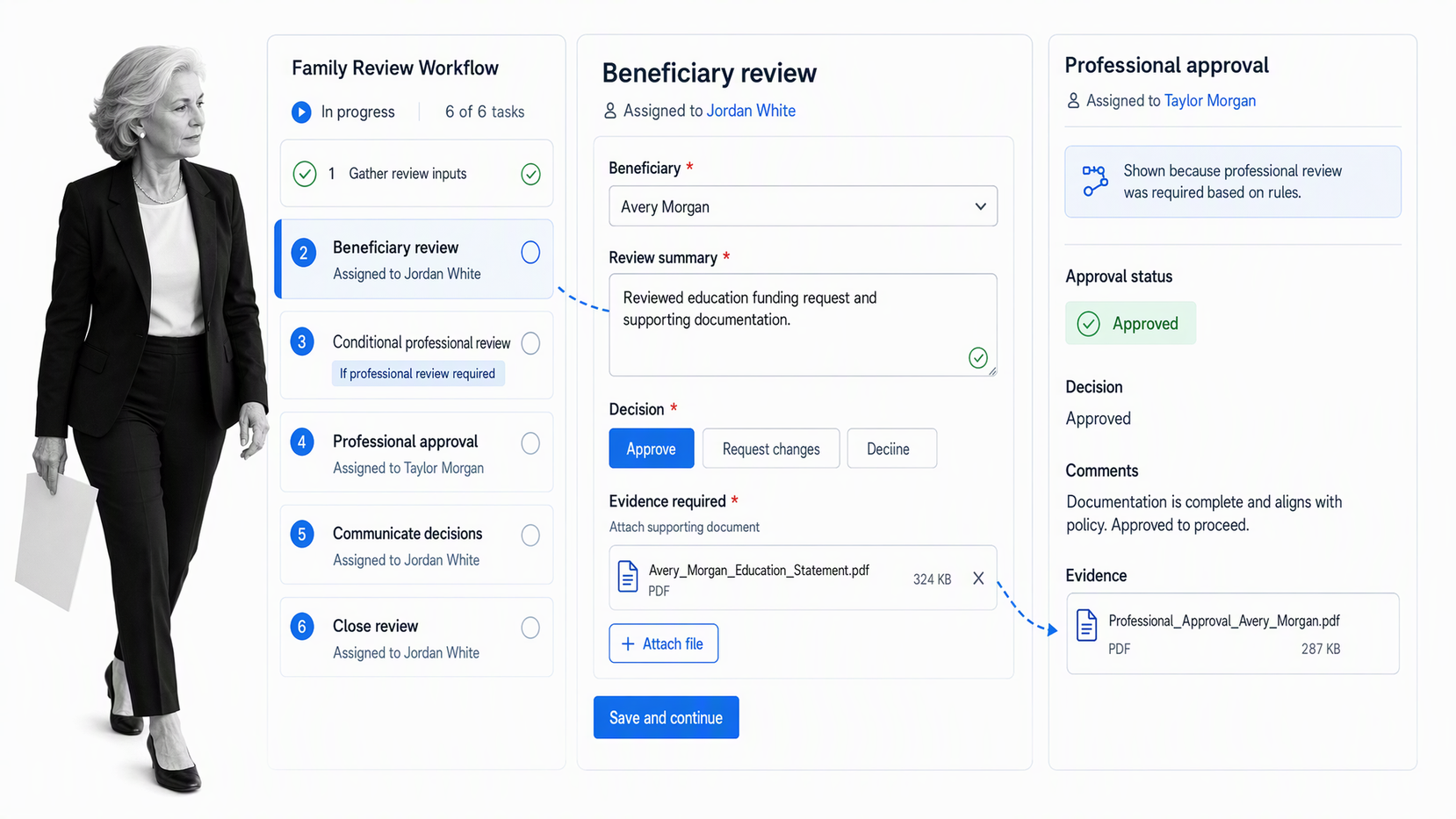Toggle completion circle for Close review
Screen dimensions: 1456x819
[x=530, y=628]
